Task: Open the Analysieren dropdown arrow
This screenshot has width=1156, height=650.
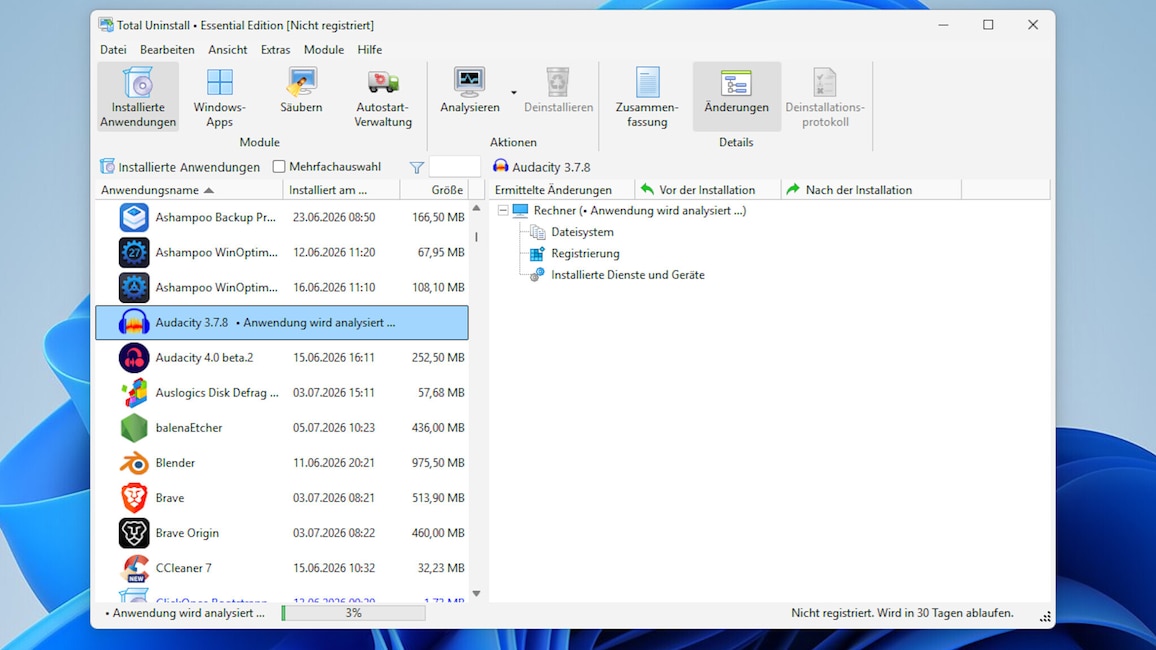Action: (514, 93)
